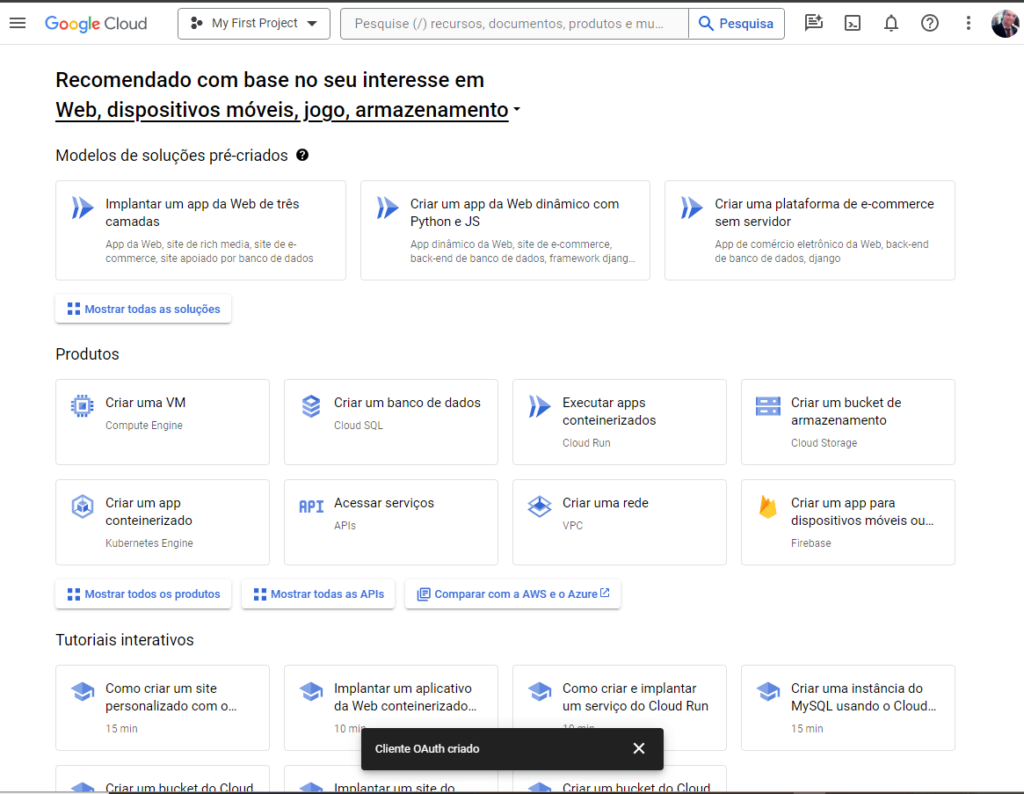Click the Cloud Run icon
Viewport: 1024px width, 794px height.
click(539, 406)
